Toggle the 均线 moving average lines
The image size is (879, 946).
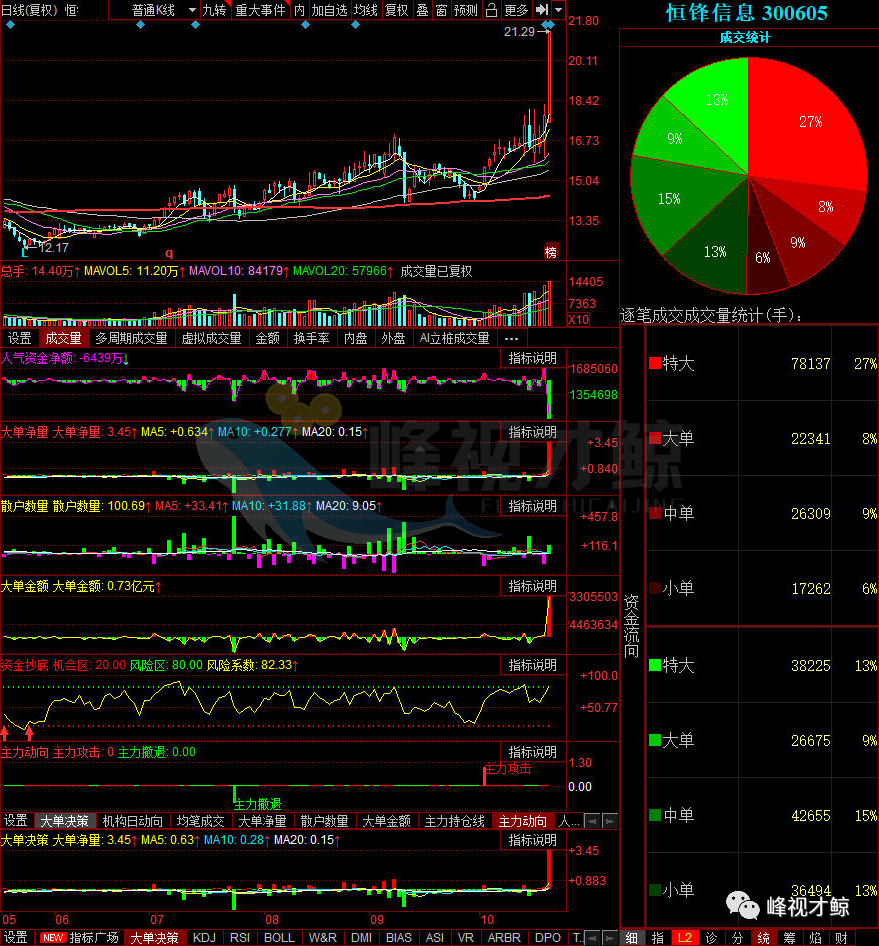[x=365, y=10]
